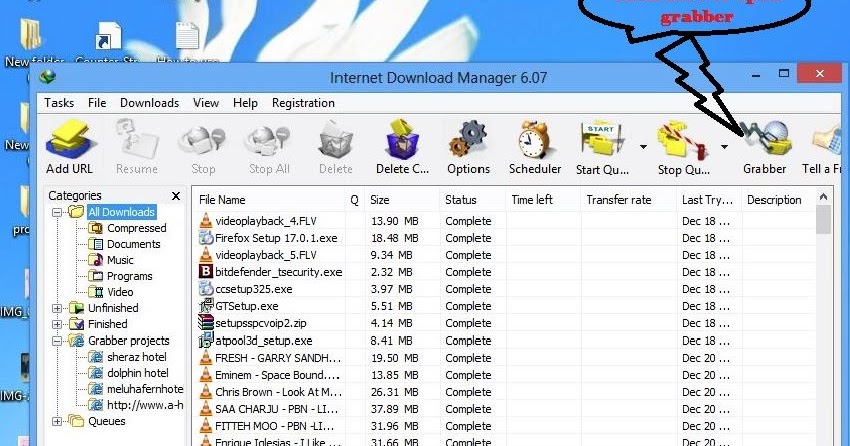Collapse the Grabber projects tree node
The image size is (850, 446).
pos(57,341)
